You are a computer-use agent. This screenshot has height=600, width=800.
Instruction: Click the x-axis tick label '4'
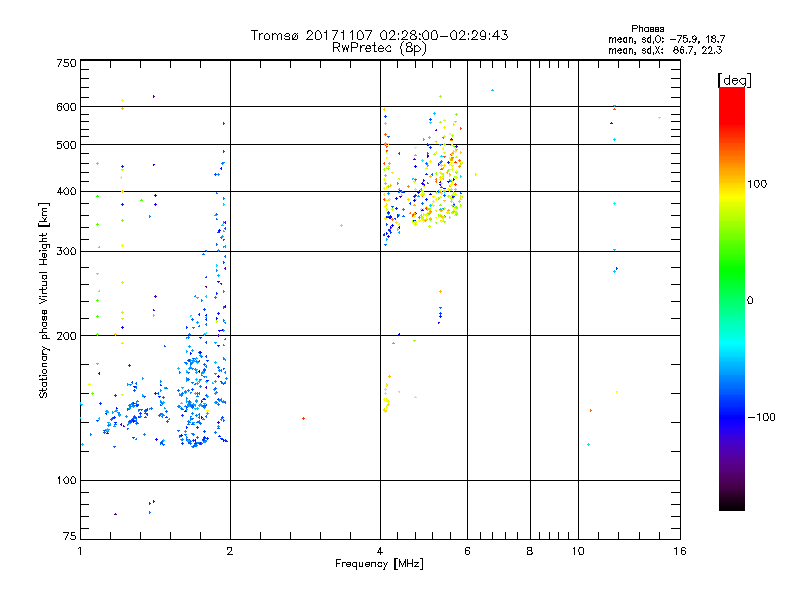click(x=380, y=551)
